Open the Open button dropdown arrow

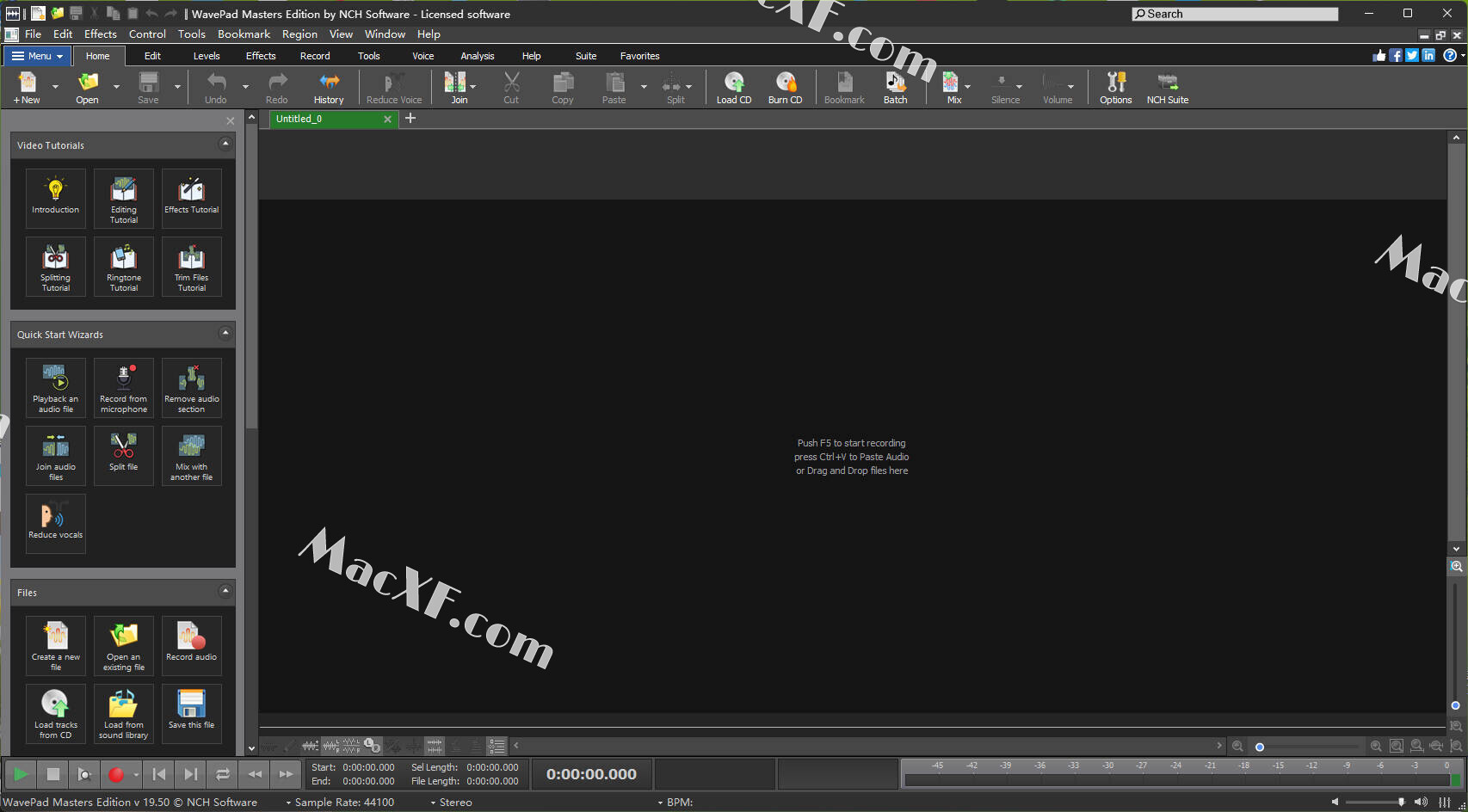[x=116, y=87]
